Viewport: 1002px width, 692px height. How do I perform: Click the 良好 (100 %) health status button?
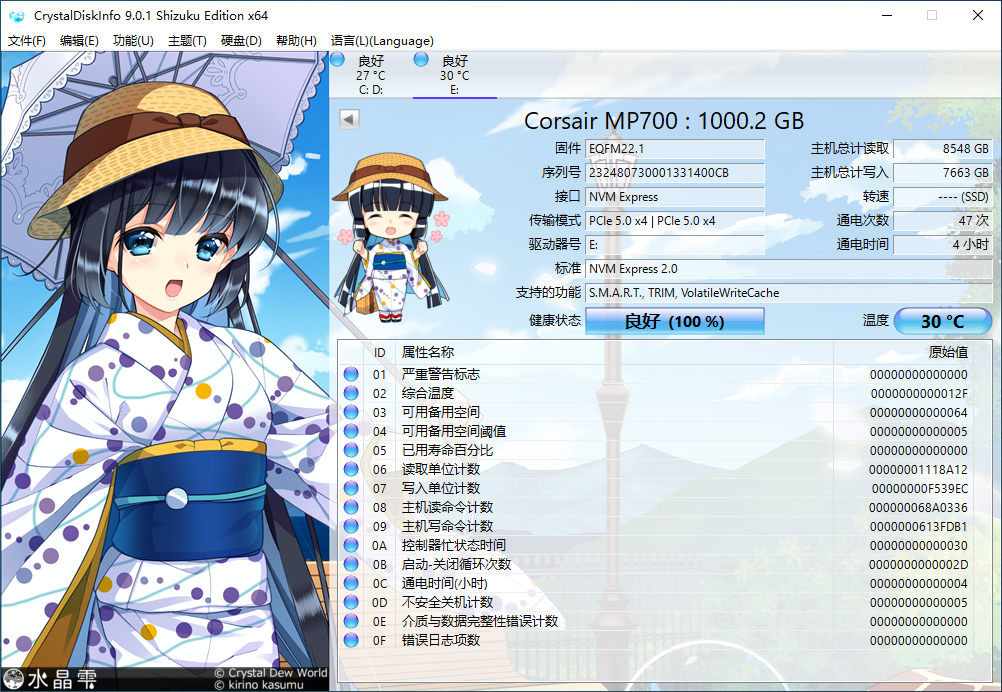tap(674, 321)
